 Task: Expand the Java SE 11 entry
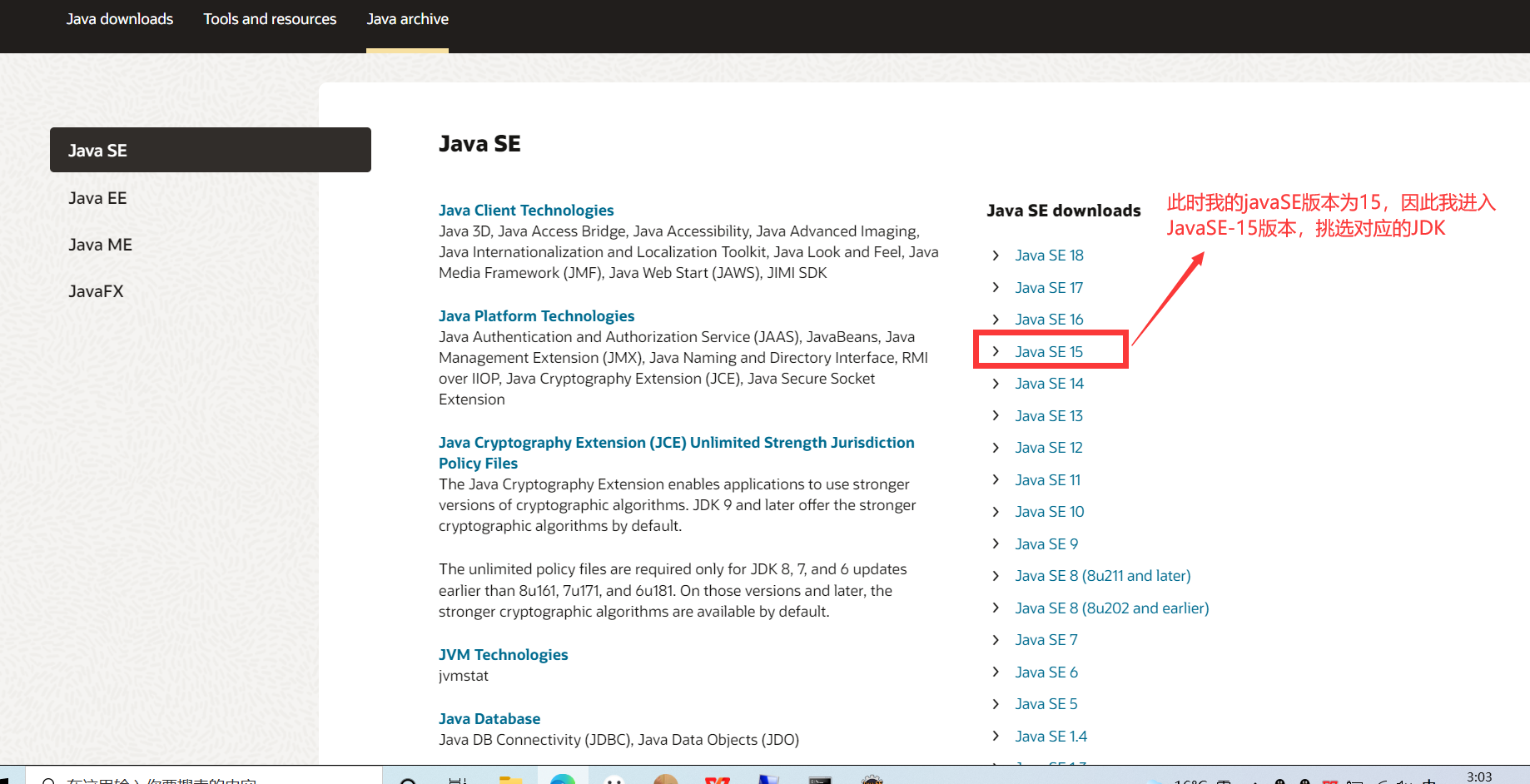pyautogui.click(x=1047, y=479)
